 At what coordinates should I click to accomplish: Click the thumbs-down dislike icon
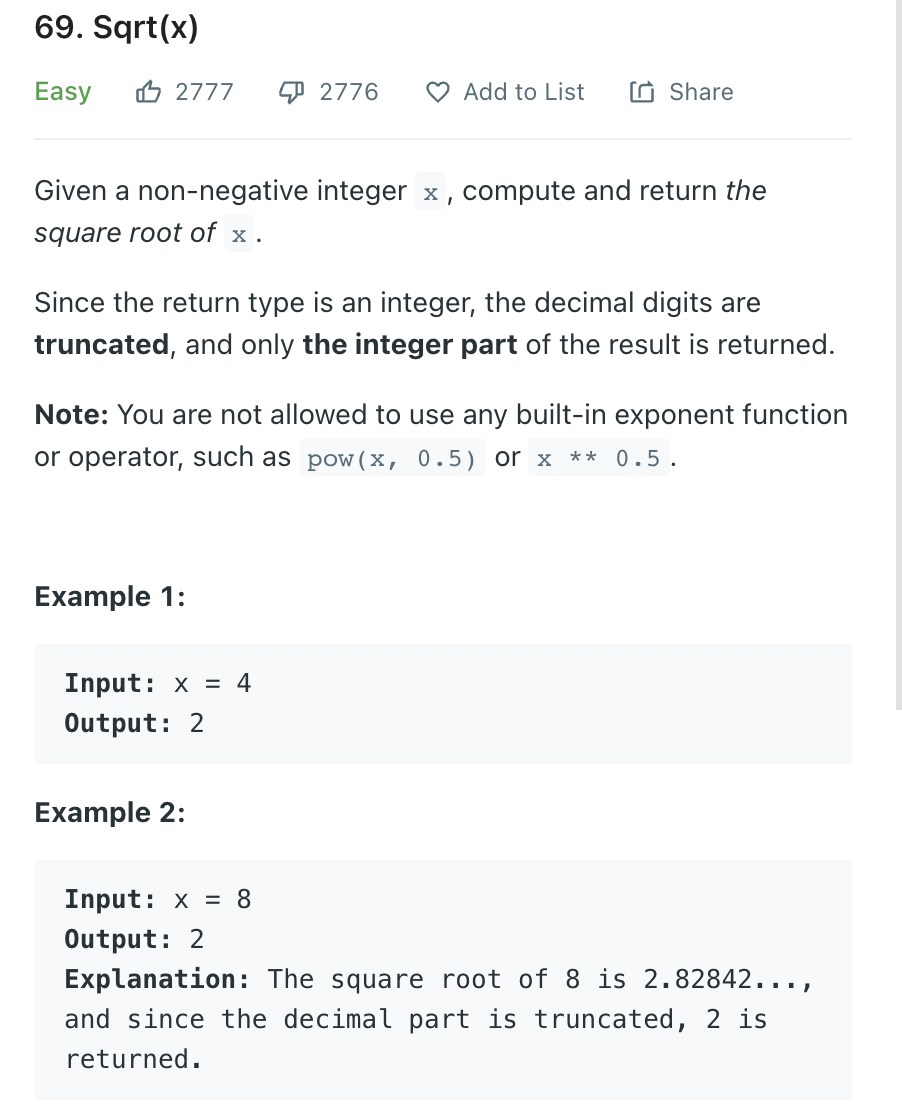pyautogui.click(x=291, y=91)
